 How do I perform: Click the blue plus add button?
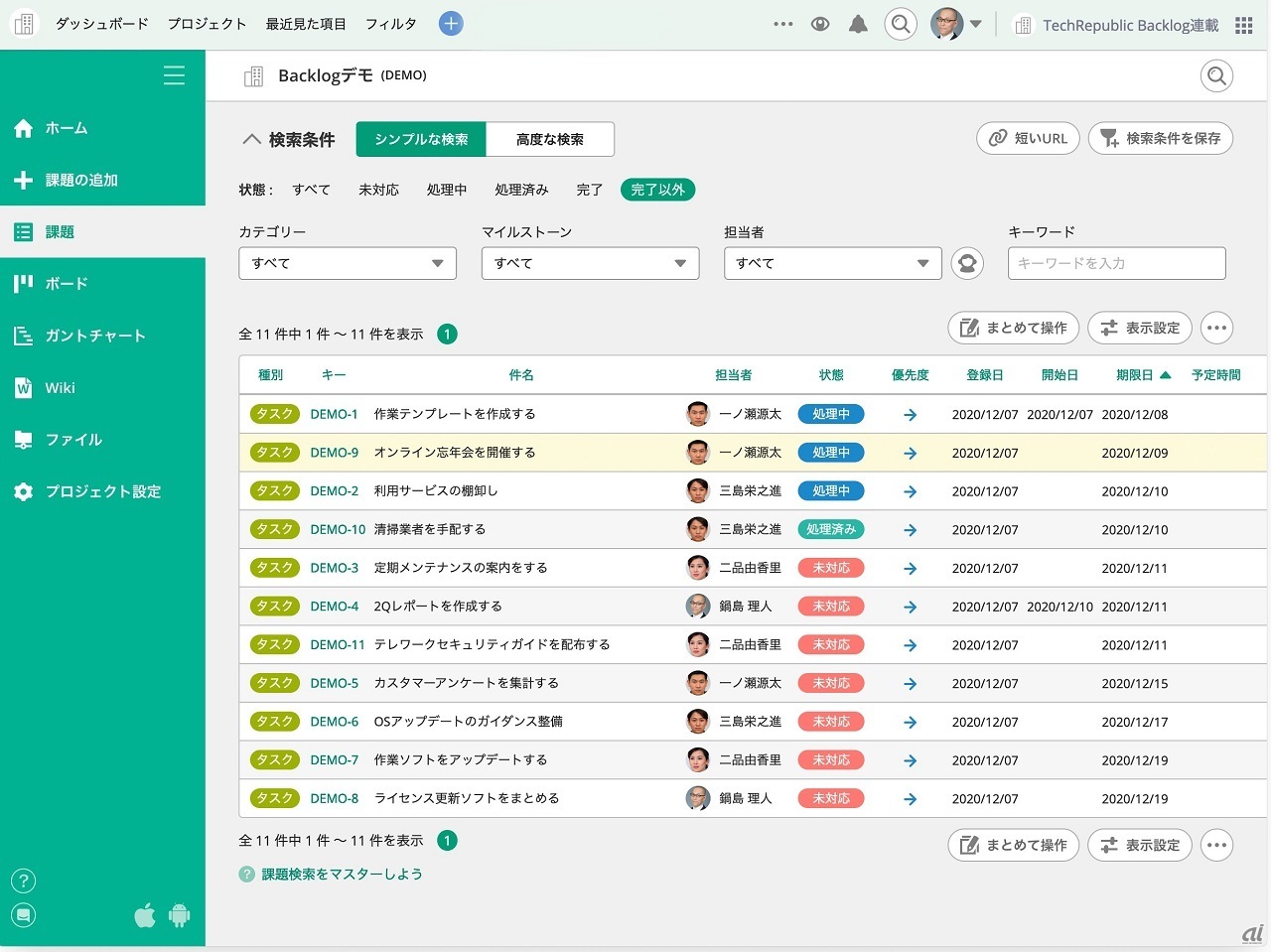451,24
